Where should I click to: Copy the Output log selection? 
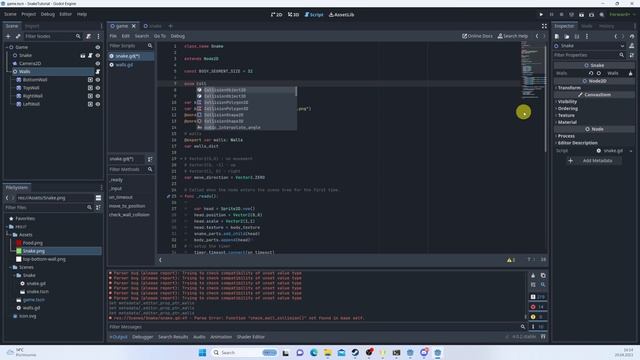click(543, 276)
